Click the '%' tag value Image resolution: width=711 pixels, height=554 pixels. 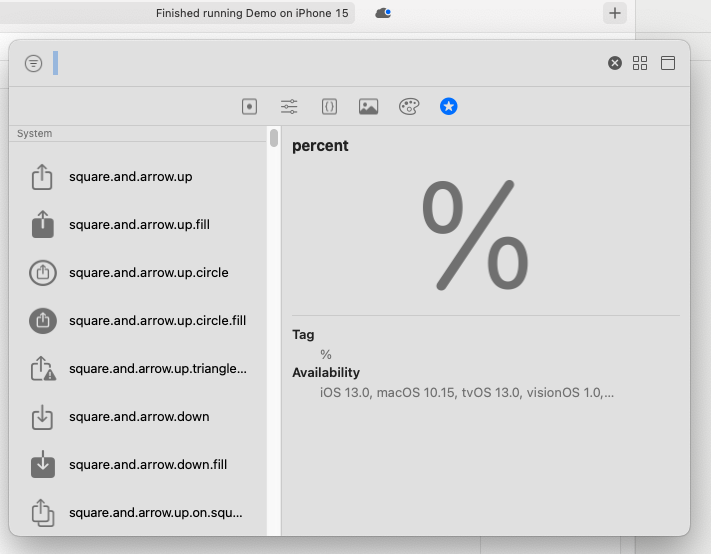[x=326, y=354]
